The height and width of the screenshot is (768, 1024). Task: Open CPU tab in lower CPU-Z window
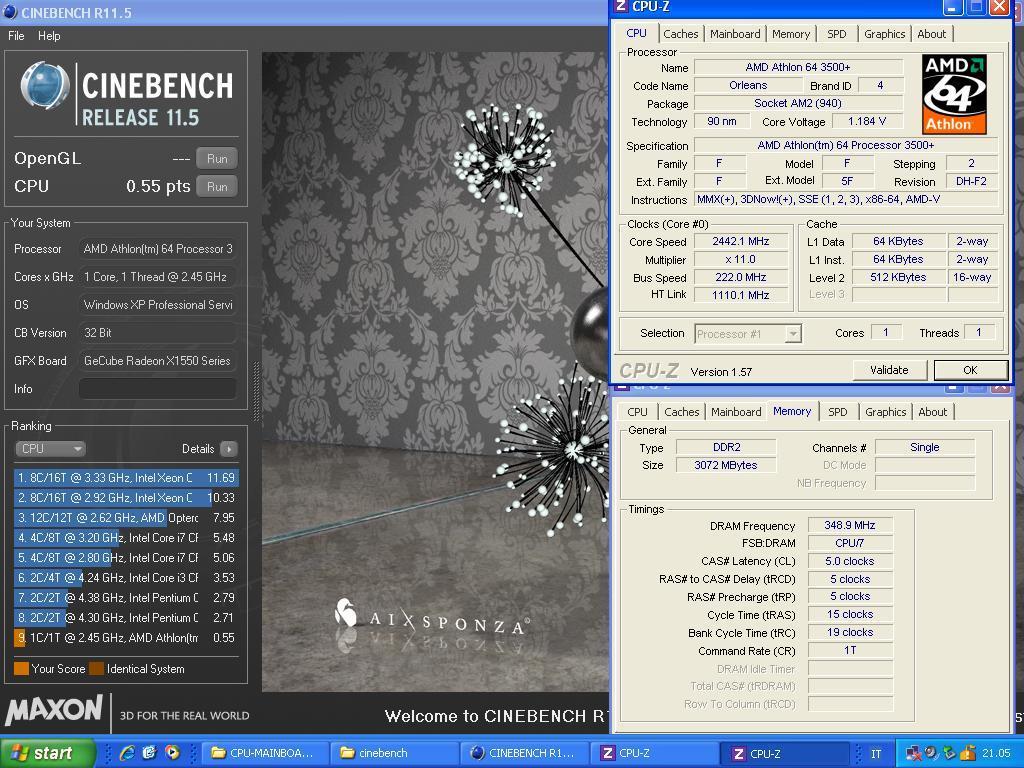[637, 412]
